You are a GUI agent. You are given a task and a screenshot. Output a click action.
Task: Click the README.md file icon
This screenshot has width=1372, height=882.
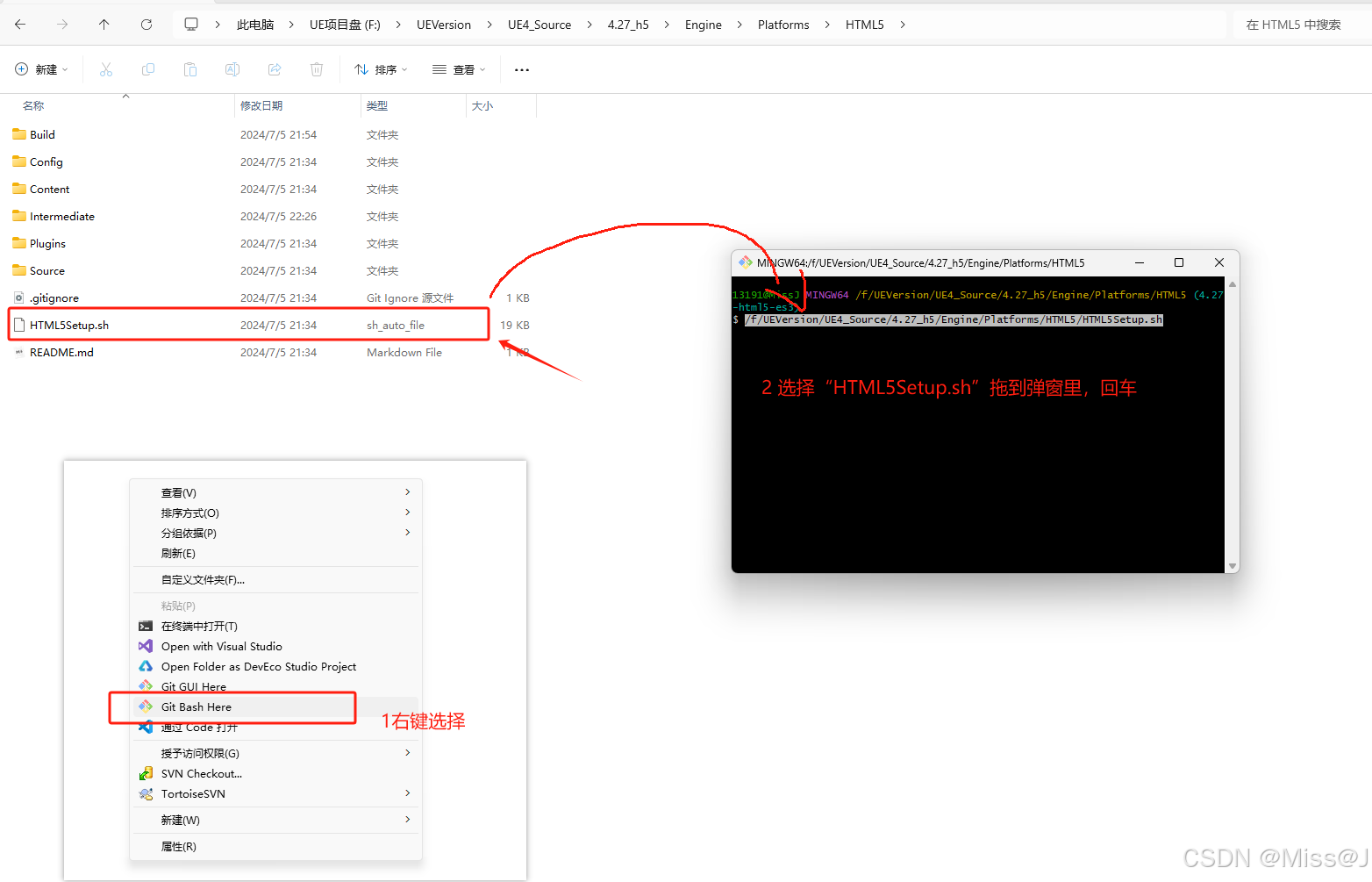click(x=19, y=352)
